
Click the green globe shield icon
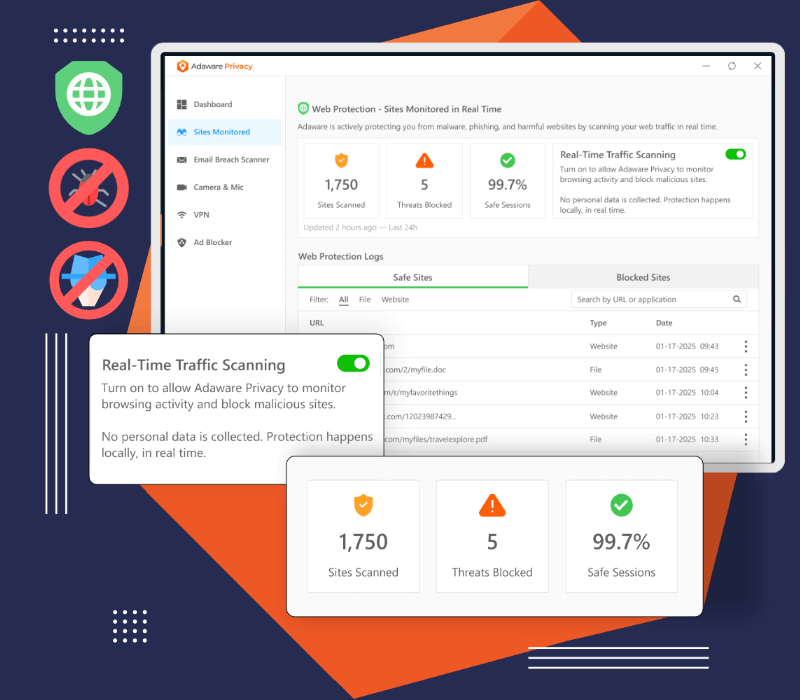pyautogui.click(x=88, y=96)
